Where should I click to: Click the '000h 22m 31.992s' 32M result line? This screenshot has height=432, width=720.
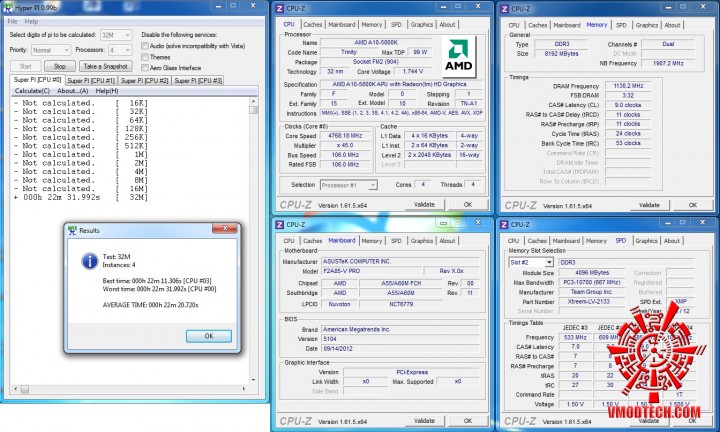click(81, 197)
